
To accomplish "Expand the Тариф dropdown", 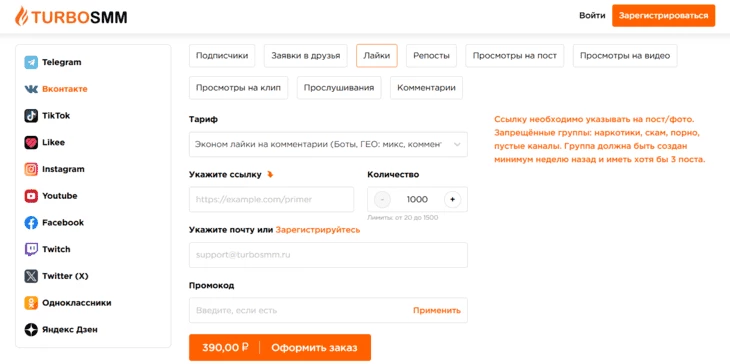I will (x=328, y=144).
